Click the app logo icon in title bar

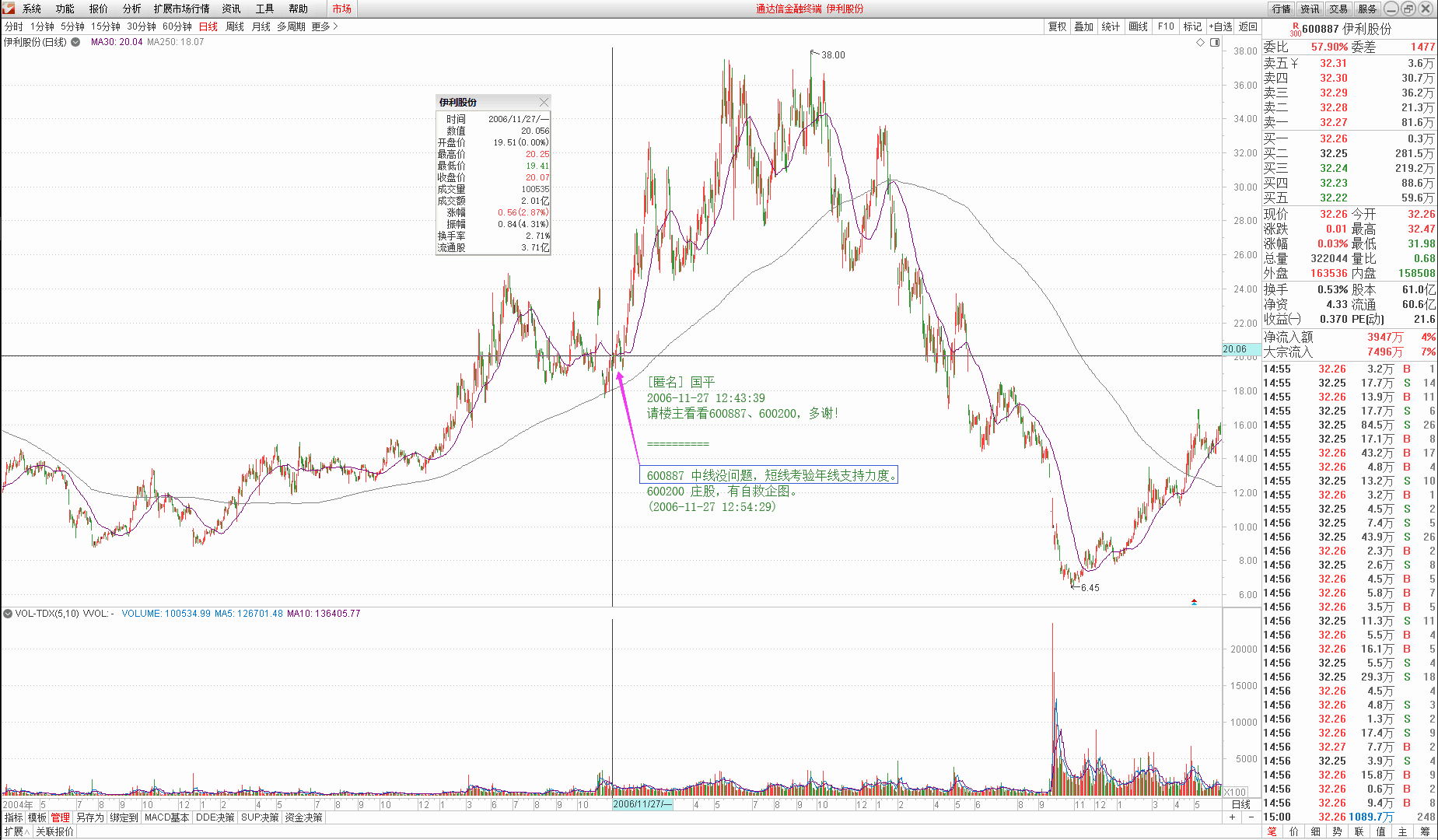point(9,9)
